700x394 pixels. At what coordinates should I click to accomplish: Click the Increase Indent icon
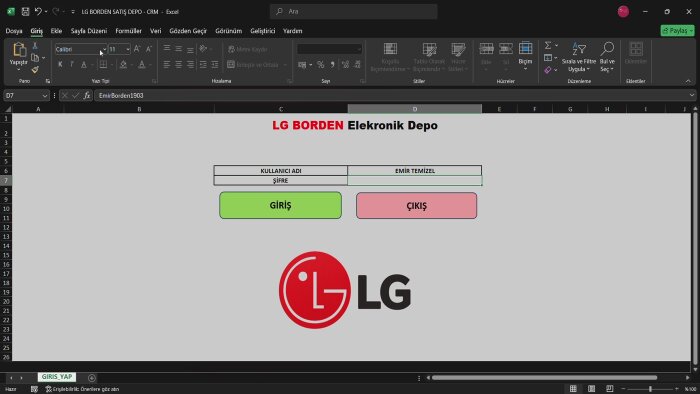click(x=215, y=65)
